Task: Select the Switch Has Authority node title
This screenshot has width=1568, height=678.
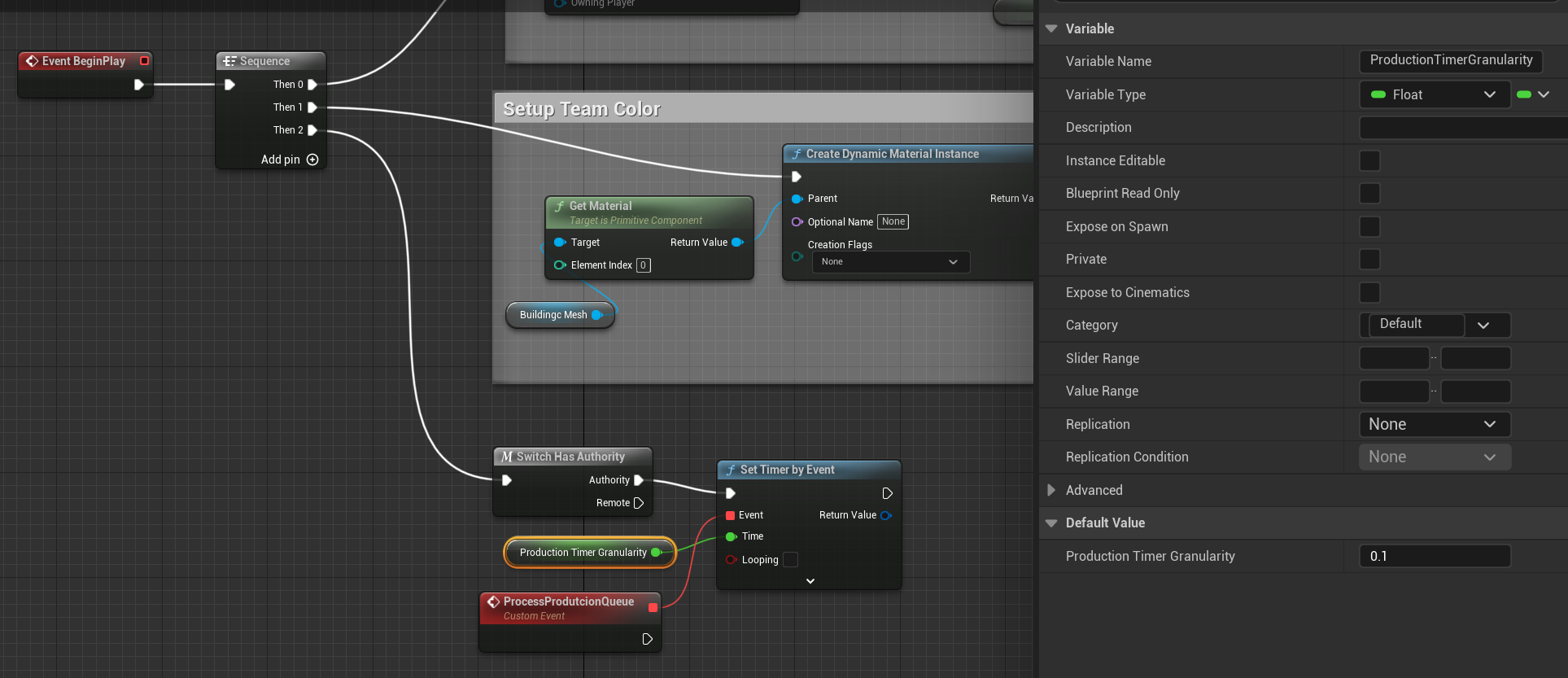Action: pyautogui.click(x=570, y=457)
